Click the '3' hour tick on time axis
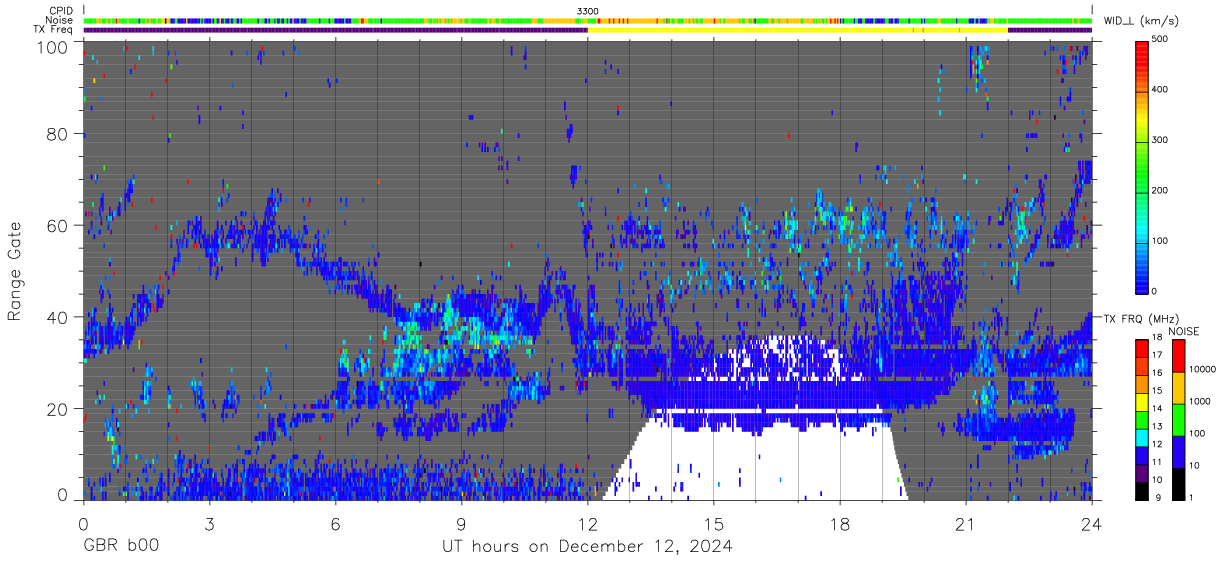This screenshot has width=1228, height=567. [x=210, y=523]
